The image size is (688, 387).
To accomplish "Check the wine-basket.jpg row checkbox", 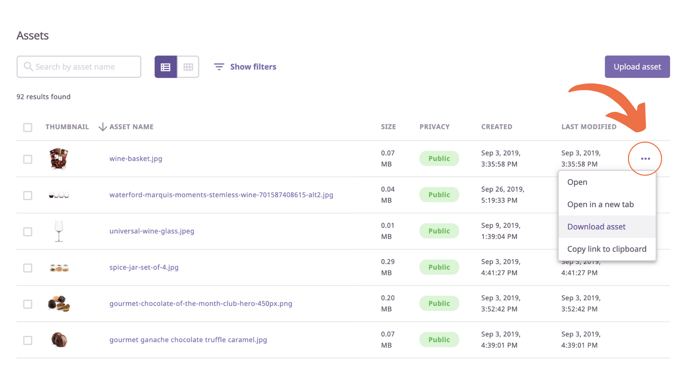I will tap(28, 159).
